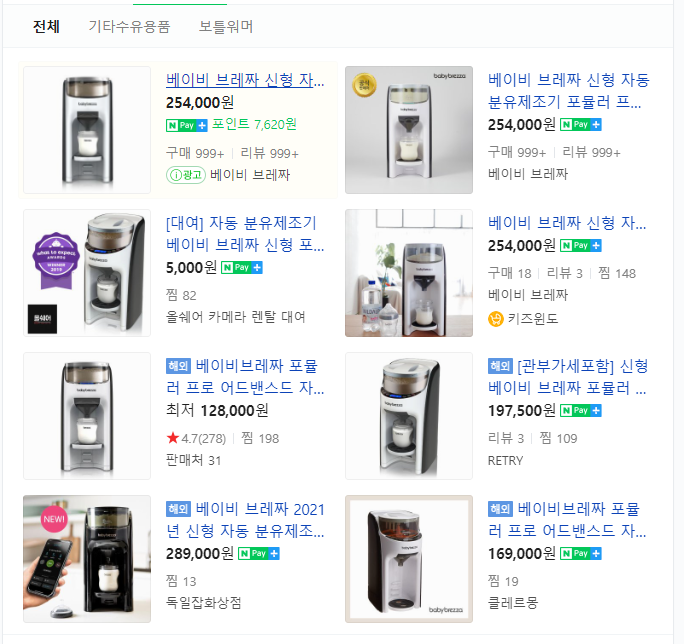Click the N Pay badge next to 197,500원
This screenshot has height=644, width=684.
click(581, 411)
